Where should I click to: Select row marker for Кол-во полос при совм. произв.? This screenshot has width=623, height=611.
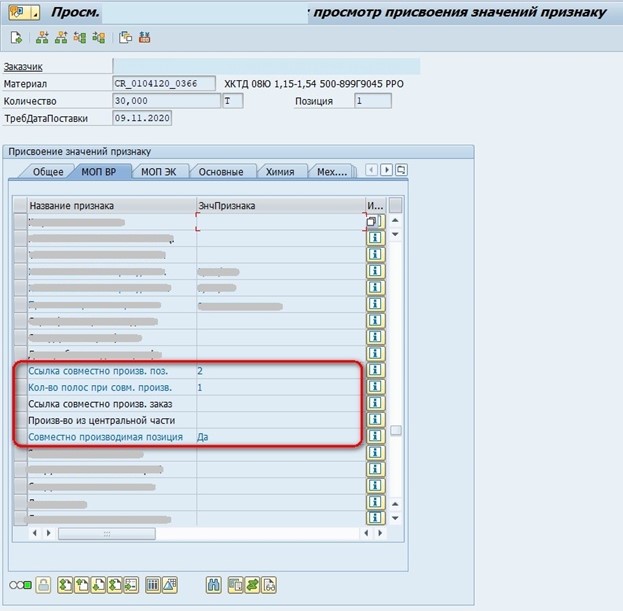tap(20, 387)
